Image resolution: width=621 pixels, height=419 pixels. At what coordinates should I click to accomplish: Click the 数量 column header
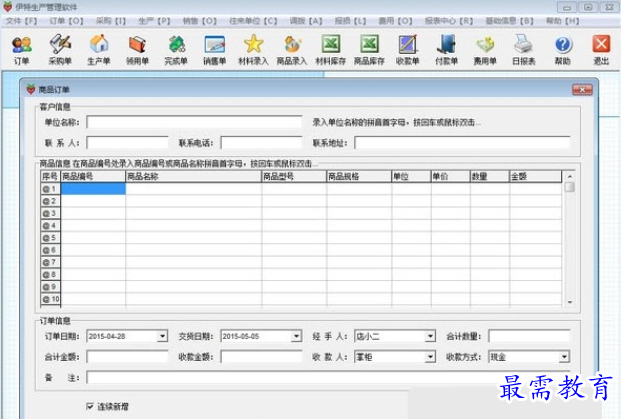490,176
